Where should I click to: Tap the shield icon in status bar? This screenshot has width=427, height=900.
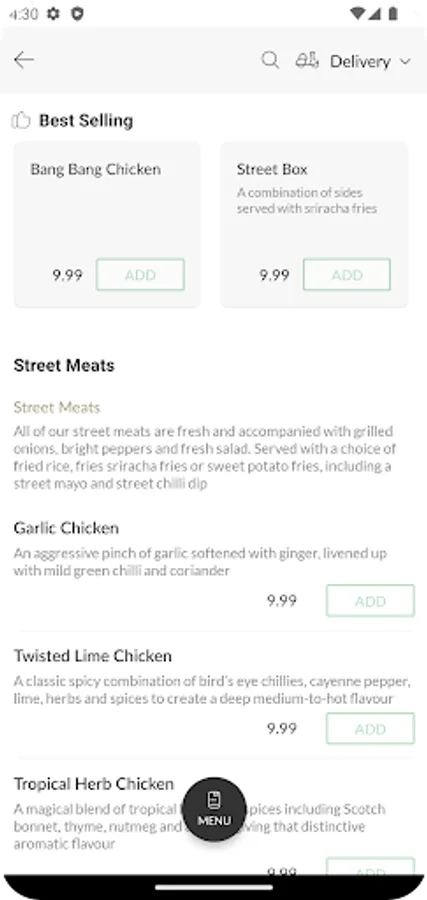click(77, 13)
